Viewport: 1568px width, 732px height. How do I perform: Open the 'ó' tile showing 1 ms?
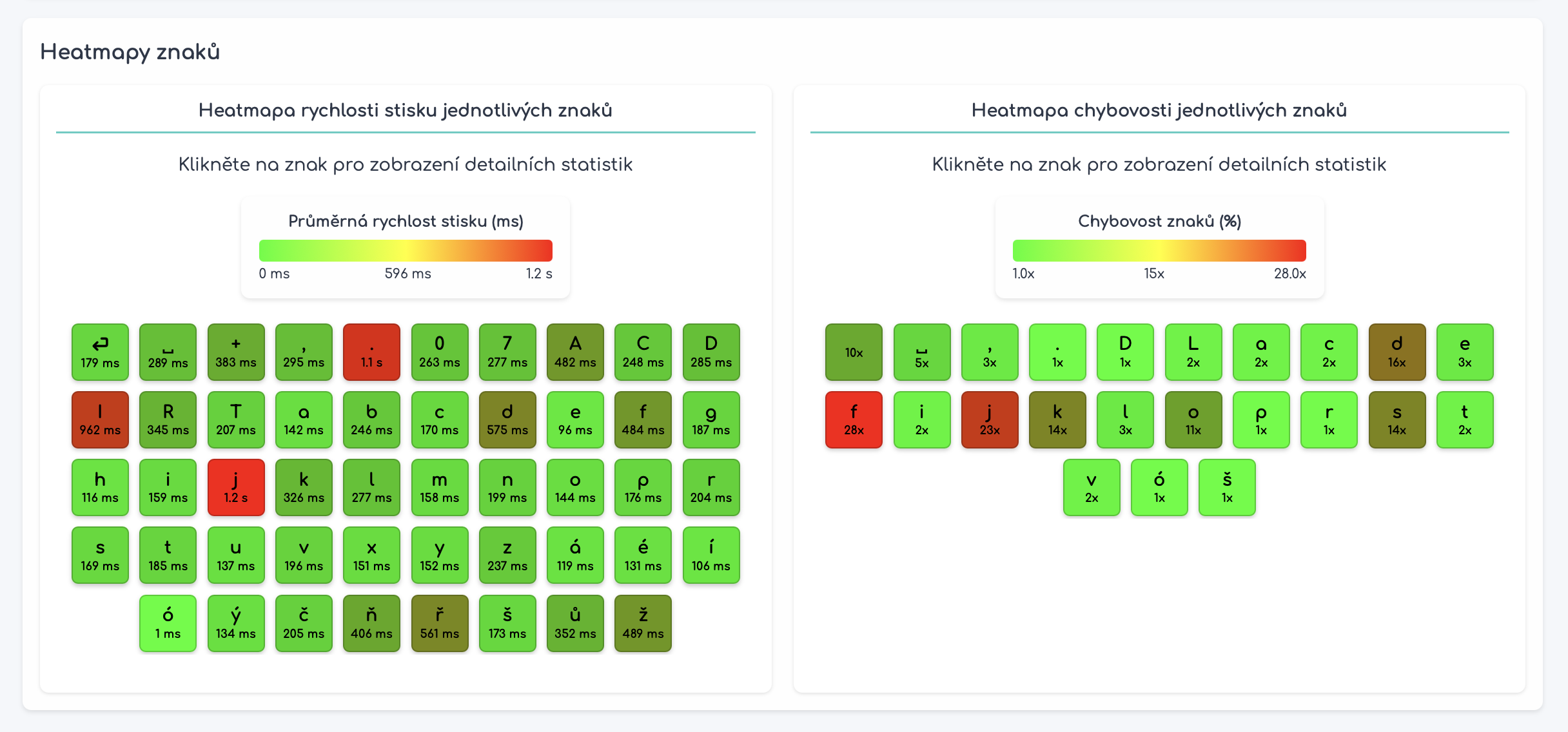tap(168, 623)
